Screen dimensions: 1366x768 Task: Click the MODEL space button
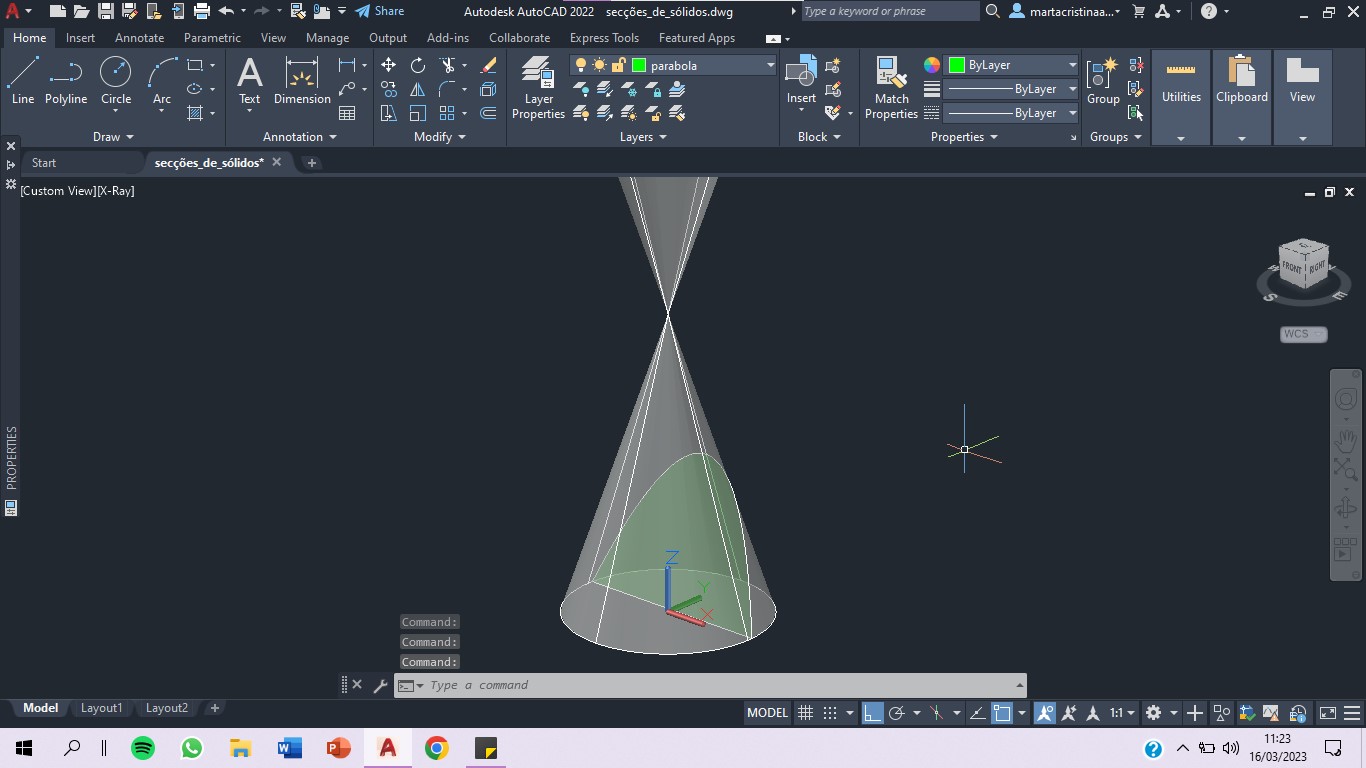pyautogui.click(x=768, y=713)
